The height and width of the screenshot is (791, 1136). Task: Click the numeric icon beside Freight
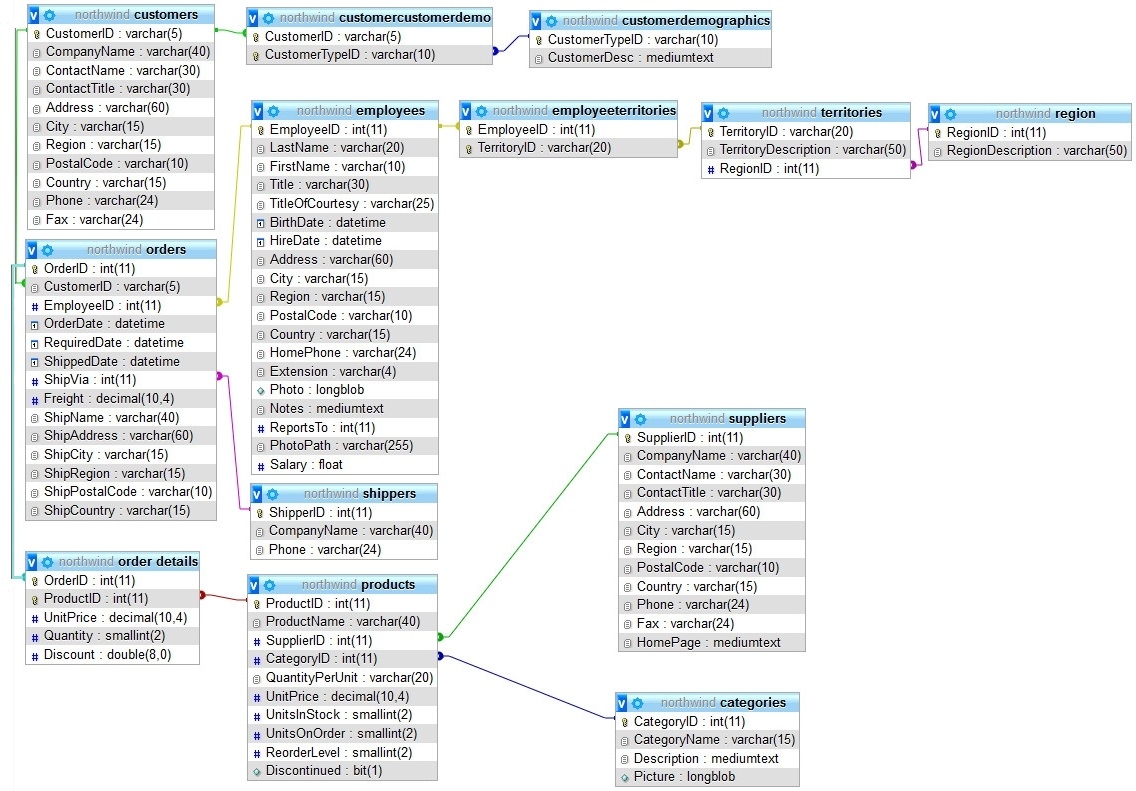[34, 399]
